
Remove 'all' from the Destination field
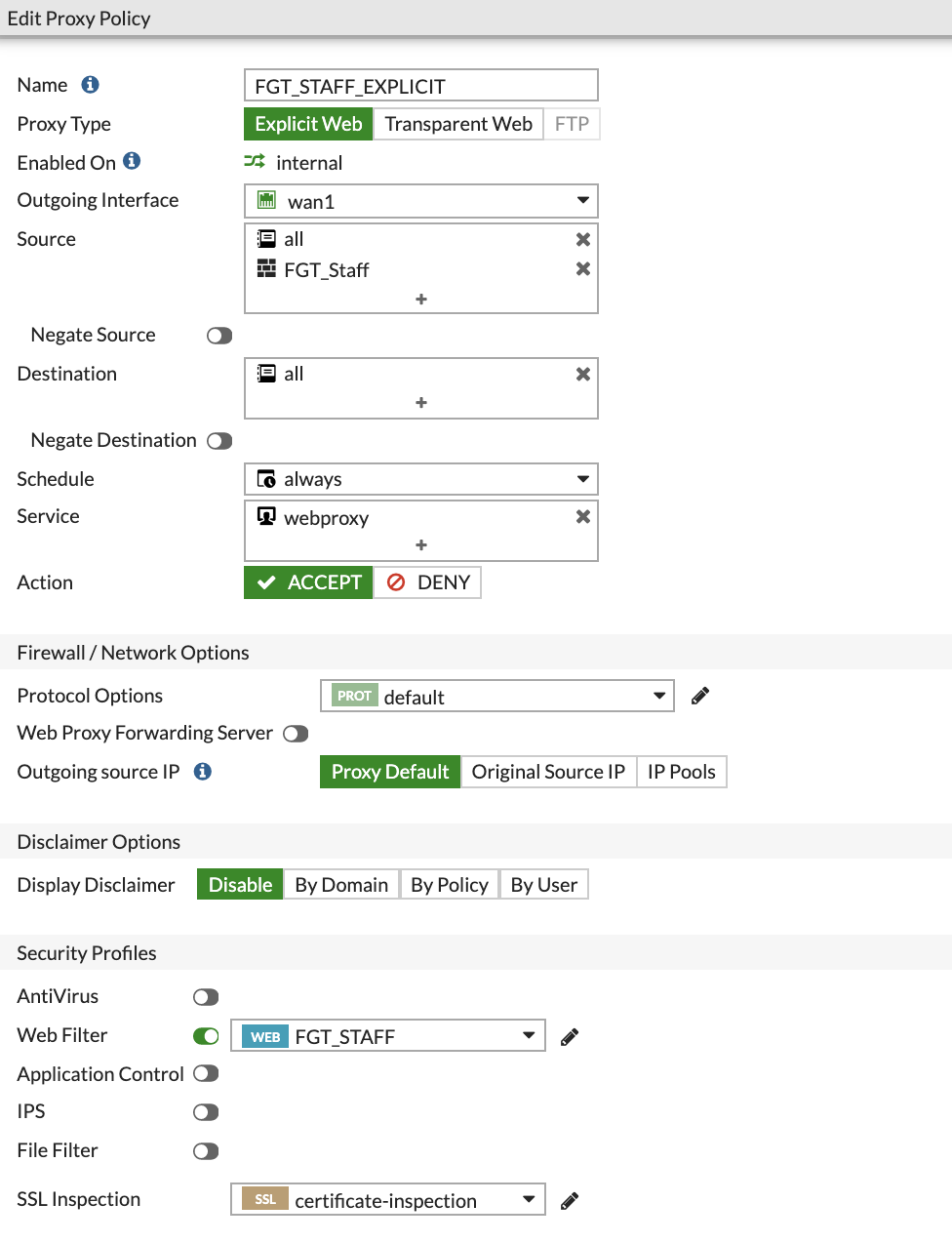coord(582,374)
